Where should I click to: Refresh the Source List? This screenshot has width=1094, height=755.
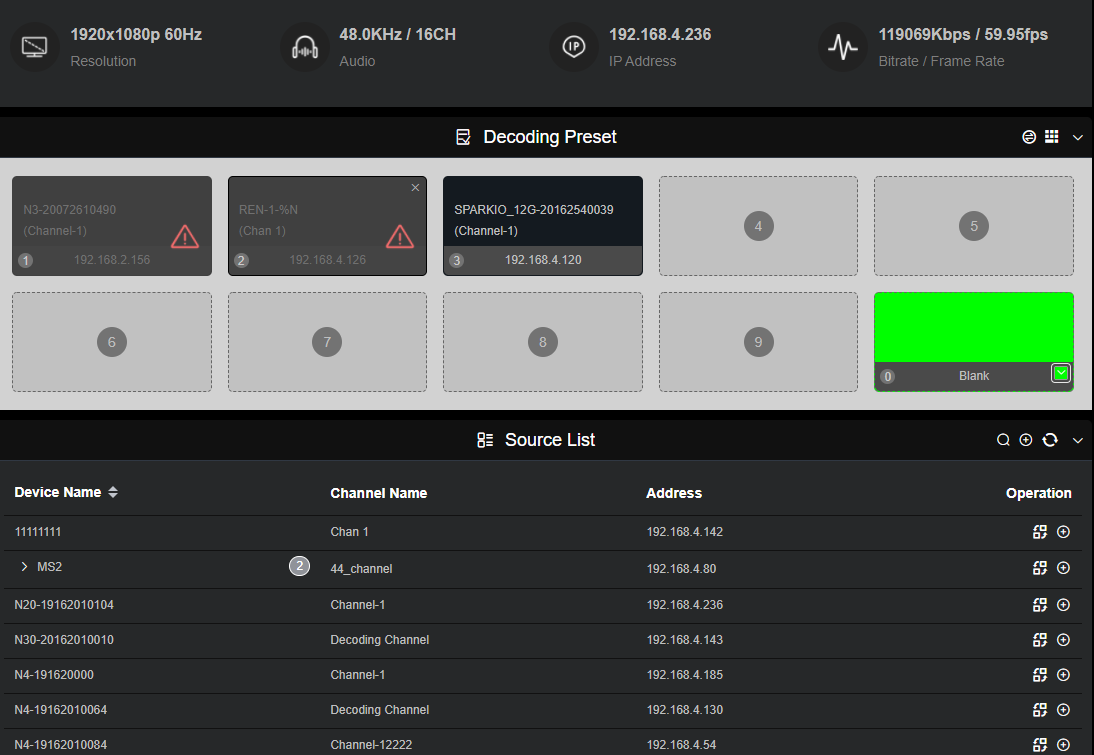1050,440
